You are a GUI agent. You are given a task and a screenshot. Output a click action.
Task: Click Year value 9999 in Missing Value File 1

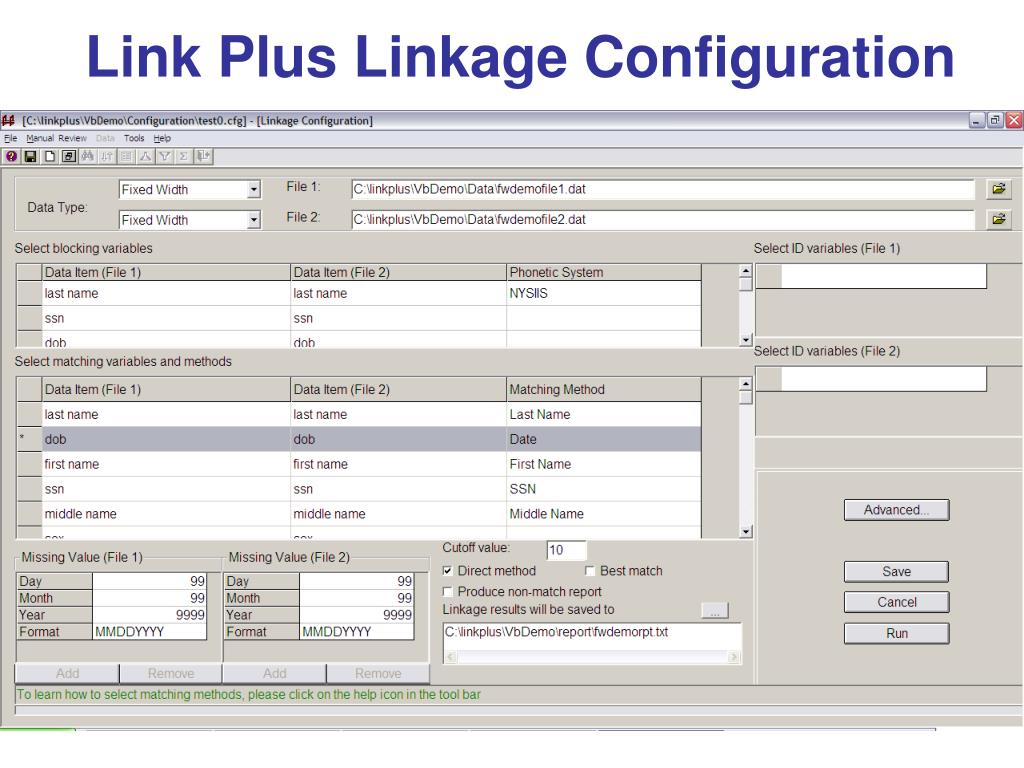tap(149, 615)
